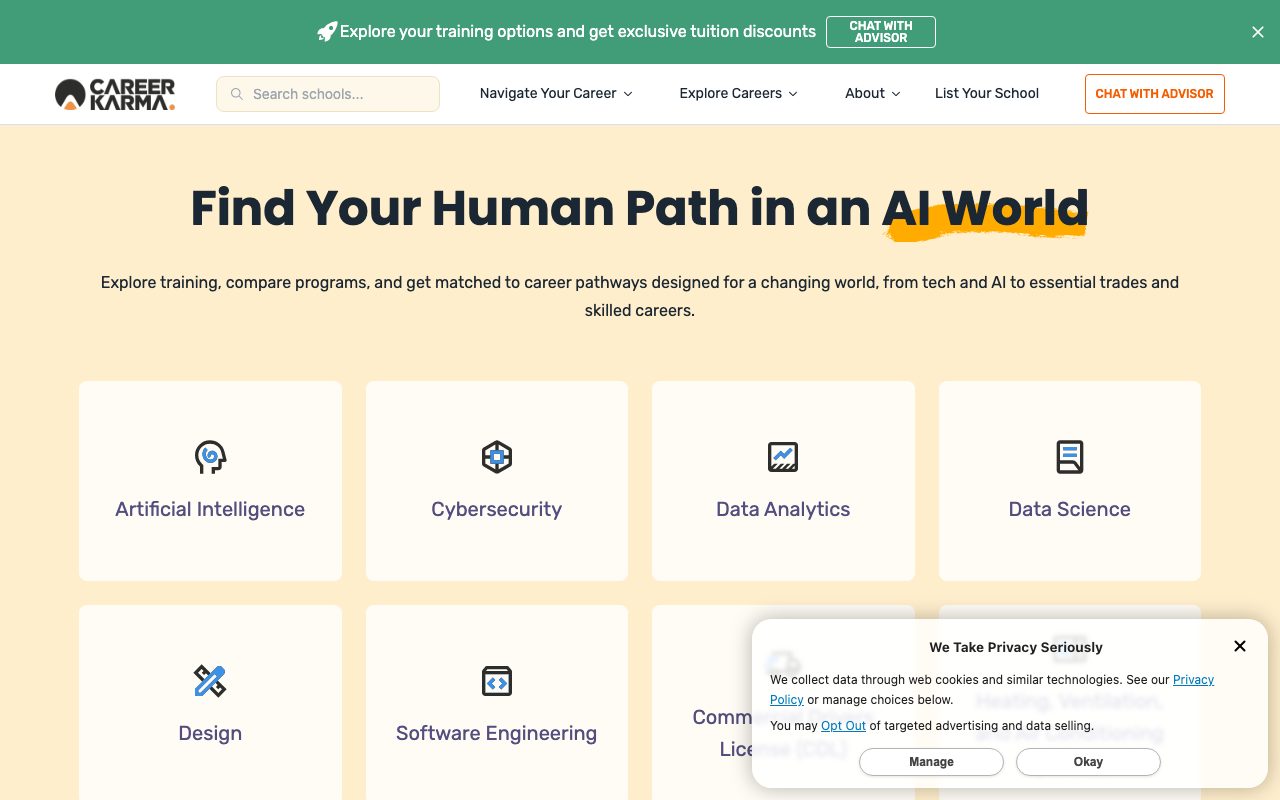Open the Explore Careers dropdown

[738, 93]
